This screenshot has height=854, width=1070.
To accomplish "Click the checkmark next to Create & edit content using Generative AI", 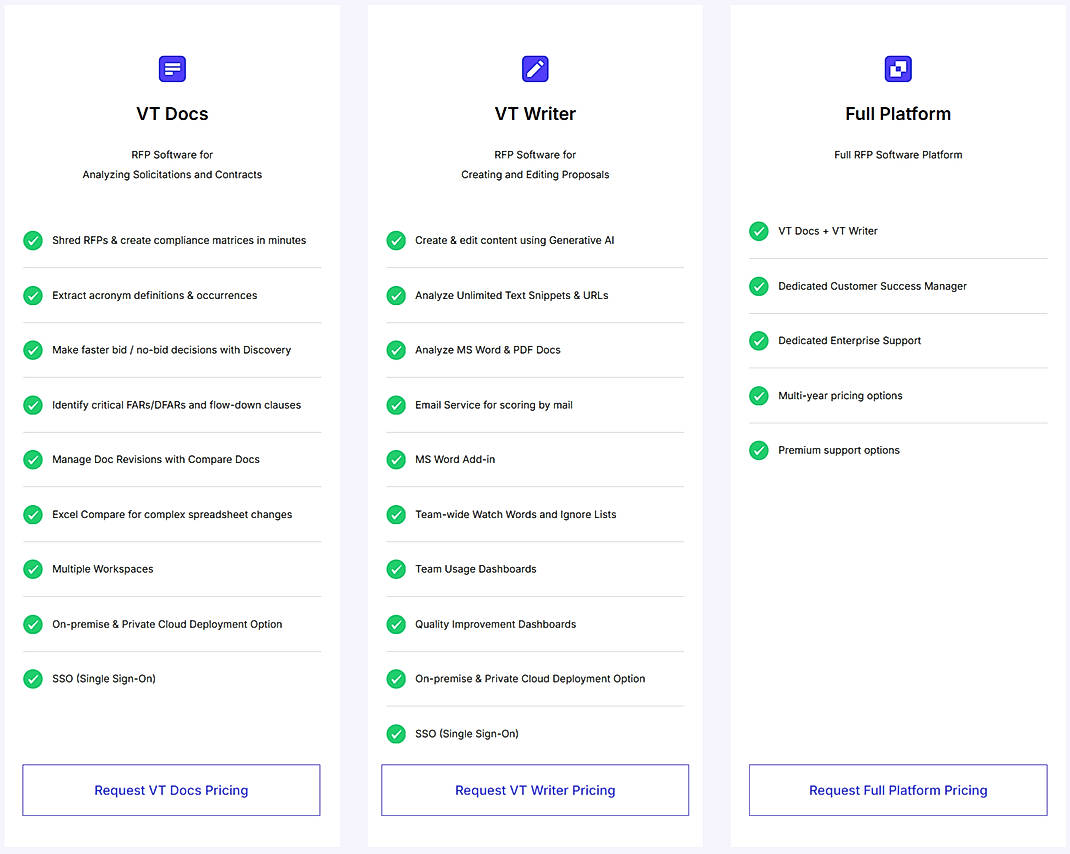I will coord(395,240).
